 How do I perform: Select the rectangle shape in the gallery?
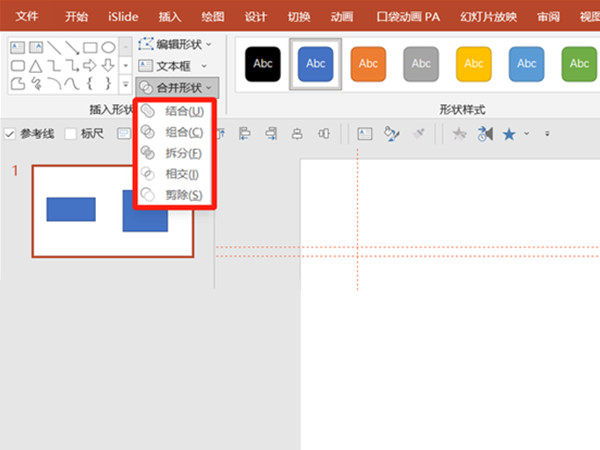[x=90, y=47]
